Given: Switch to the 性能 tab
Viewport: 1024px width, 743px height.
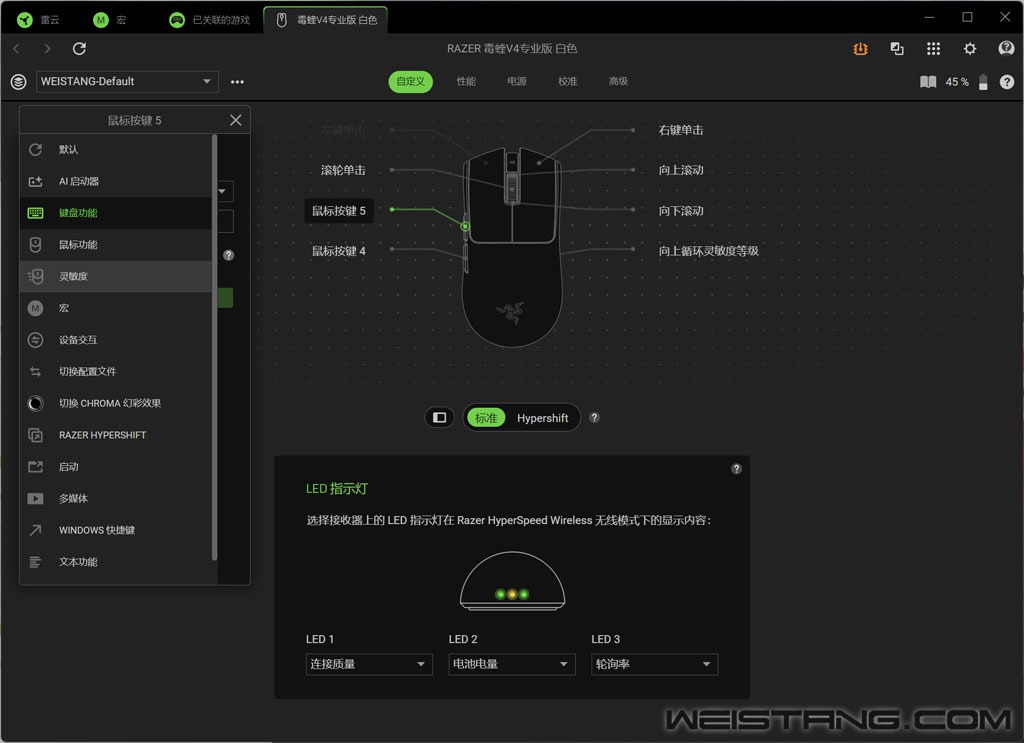Looking at the screenshot, I should [466, 82].
